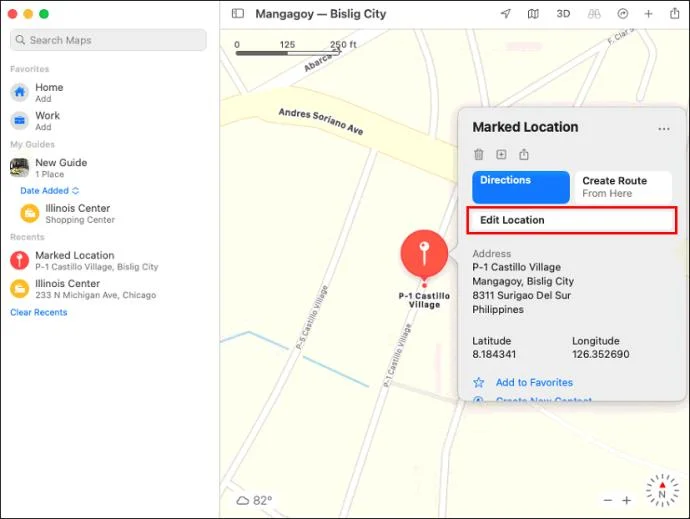This screenshot has width=690, height=519.
Task: Click the Search Maps field
Action: (x=108, y=40)
